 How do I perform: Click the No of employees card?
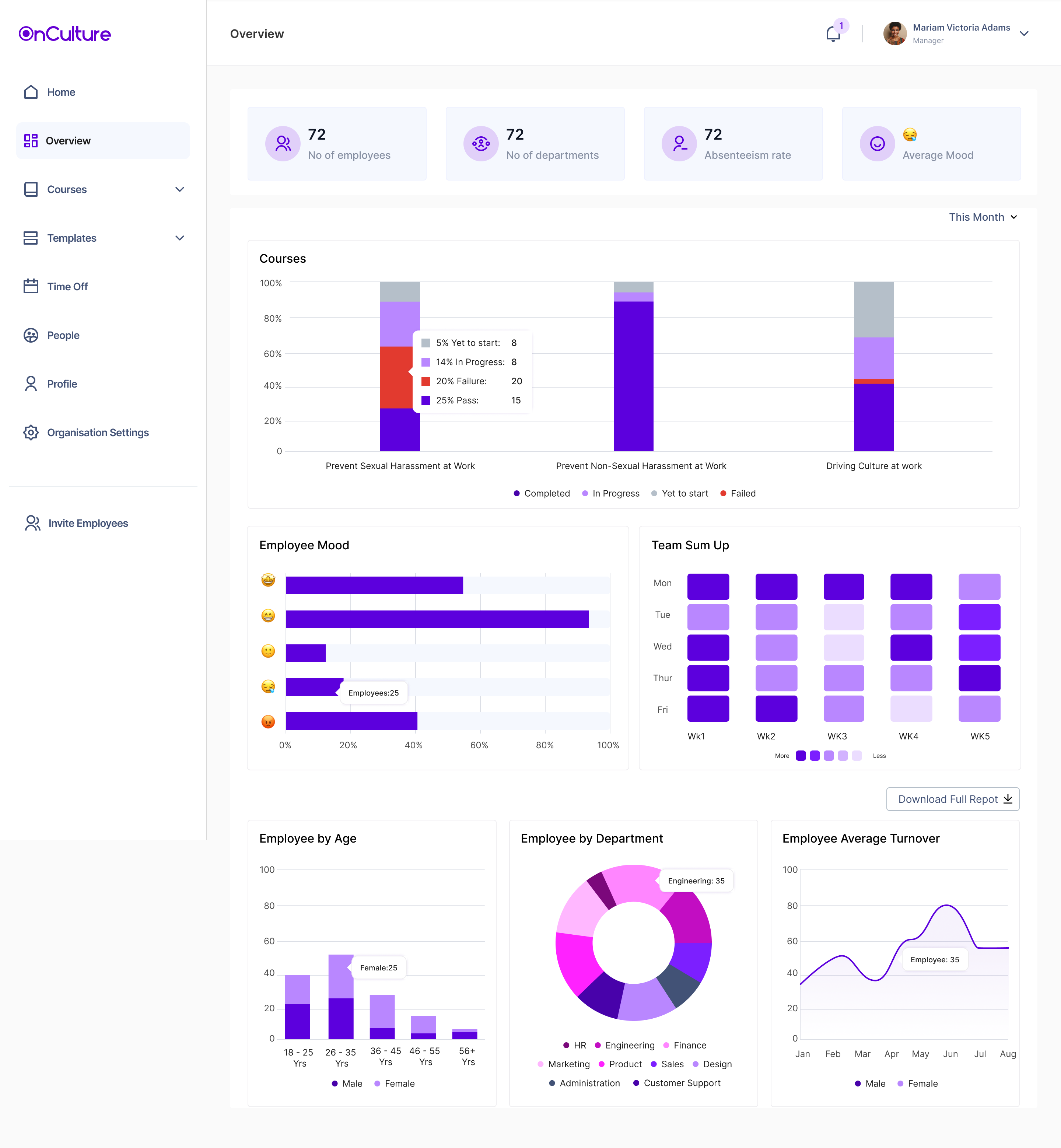[337, 144]
